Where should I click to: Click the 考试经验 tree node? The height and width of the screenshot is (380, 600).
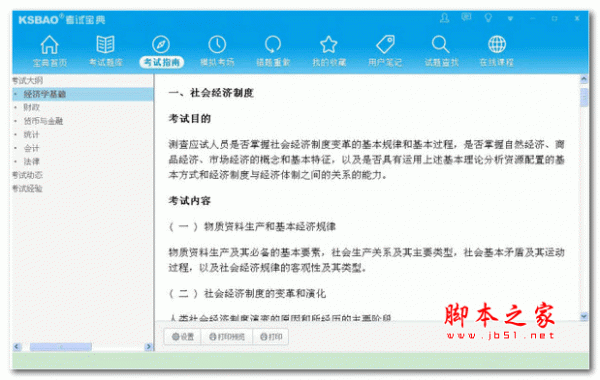coord(27,189)
